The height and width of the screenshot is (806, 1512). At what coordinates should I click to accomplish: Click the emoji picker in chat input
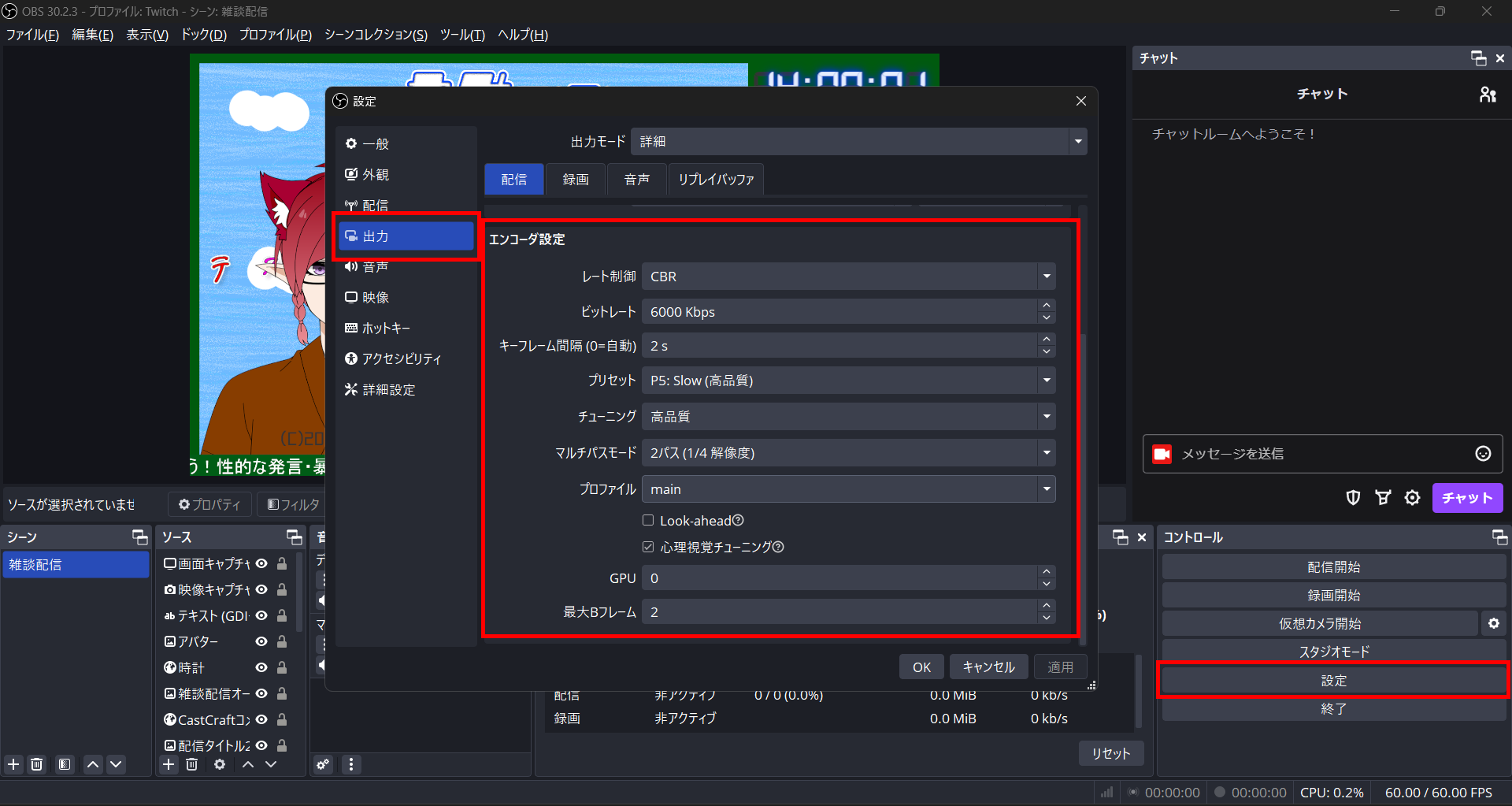coord(1483,454)
